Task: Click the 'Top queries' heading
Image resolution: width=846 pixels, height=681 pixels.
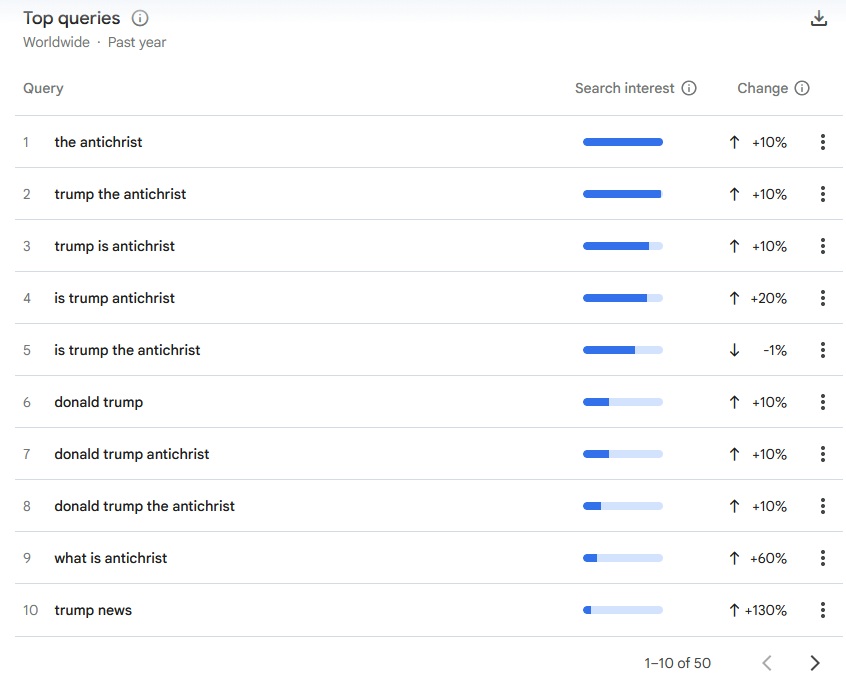Action: (x=72, y=18)
